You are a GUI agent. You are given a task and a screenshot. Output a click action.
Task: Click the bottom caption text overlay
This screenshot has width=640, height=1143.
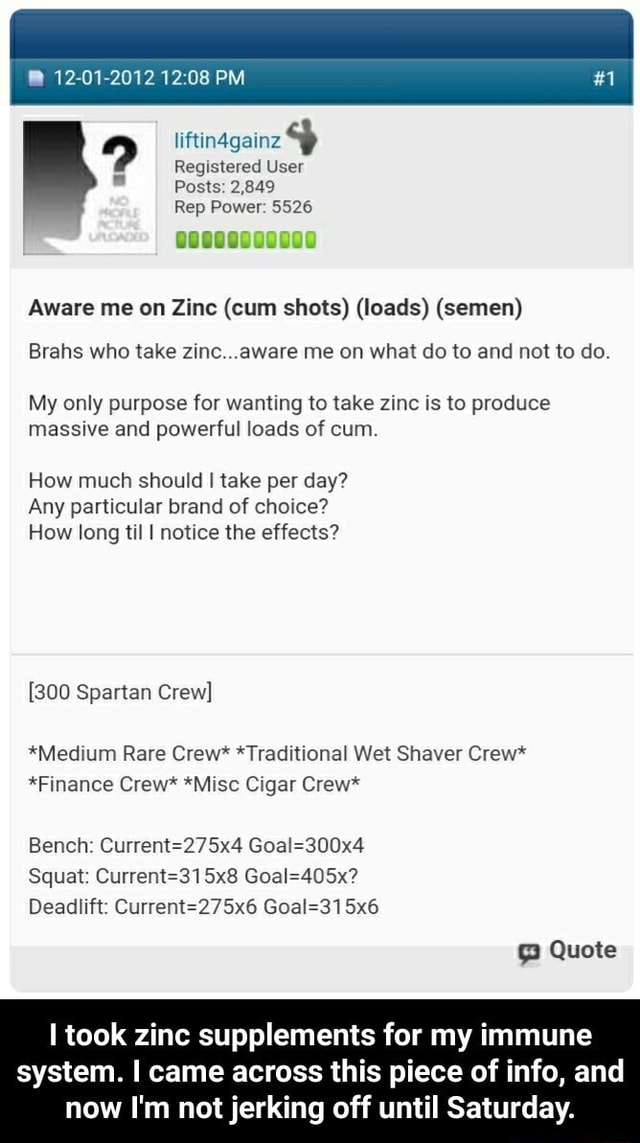(x=320, y=1072)
